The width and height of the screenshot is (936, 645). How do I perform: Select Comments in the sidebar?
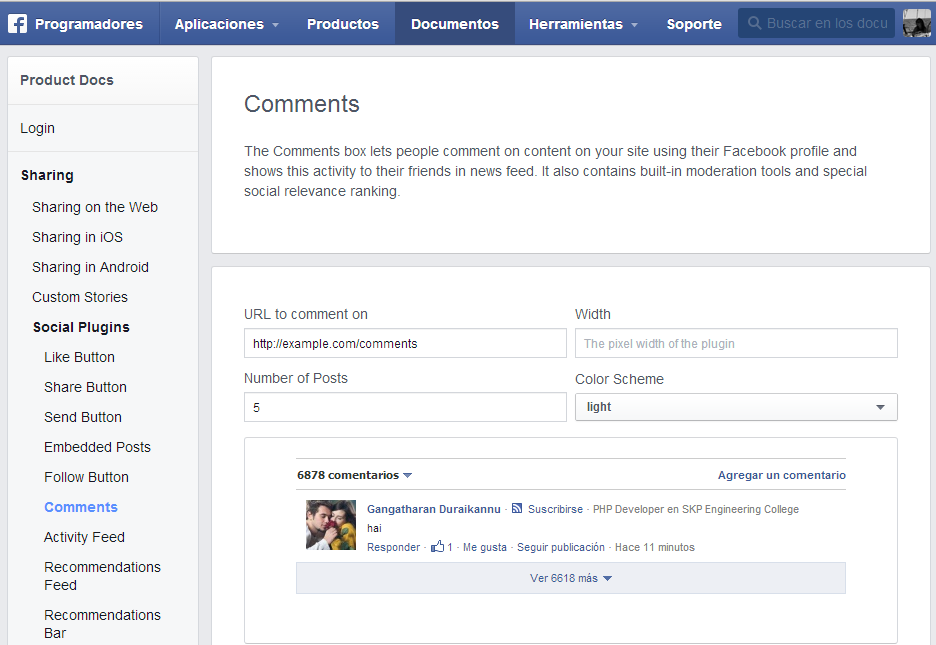(x=81, y=507)
